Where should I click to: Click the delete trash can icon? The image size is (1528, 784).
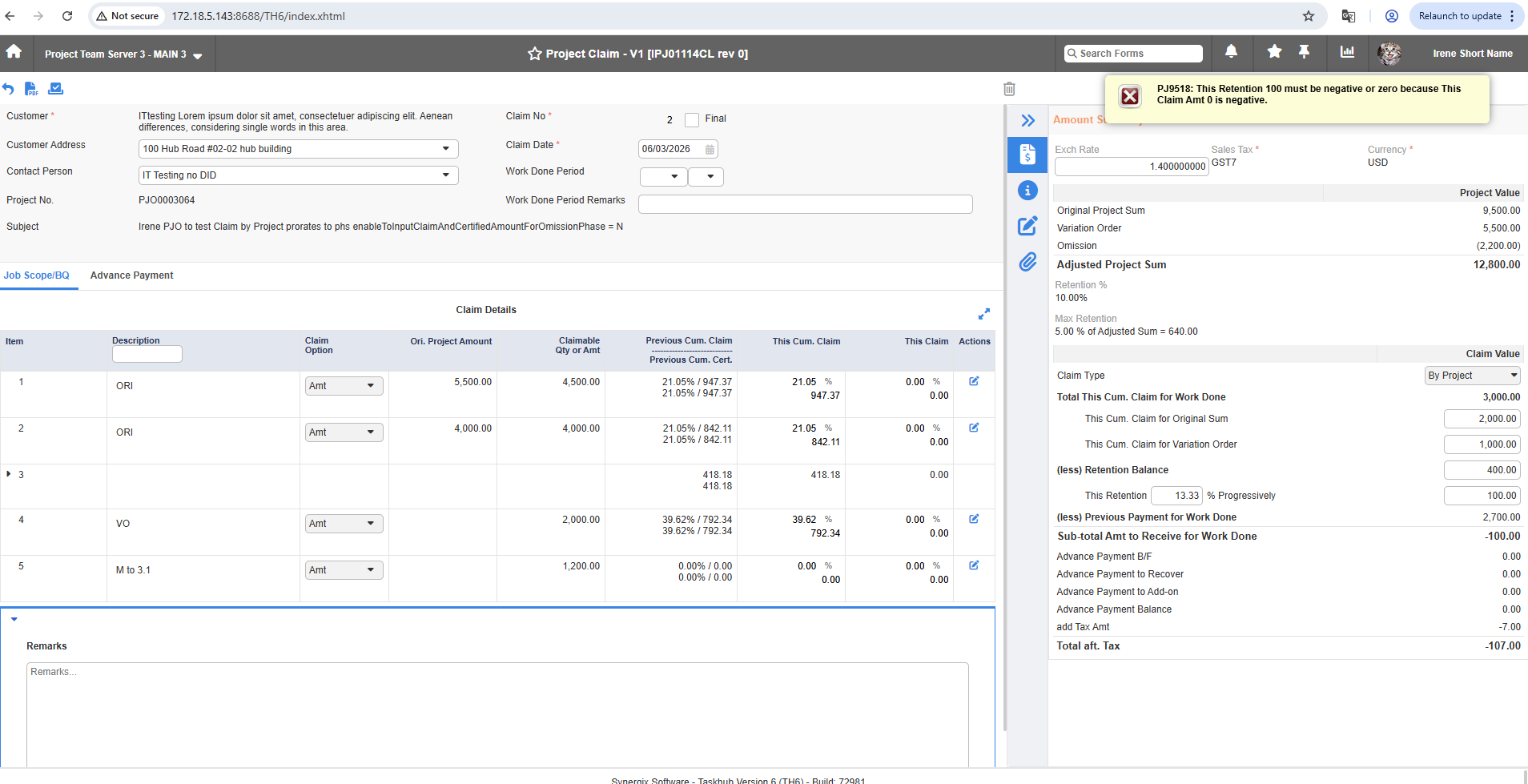[x=1009, y=89]
